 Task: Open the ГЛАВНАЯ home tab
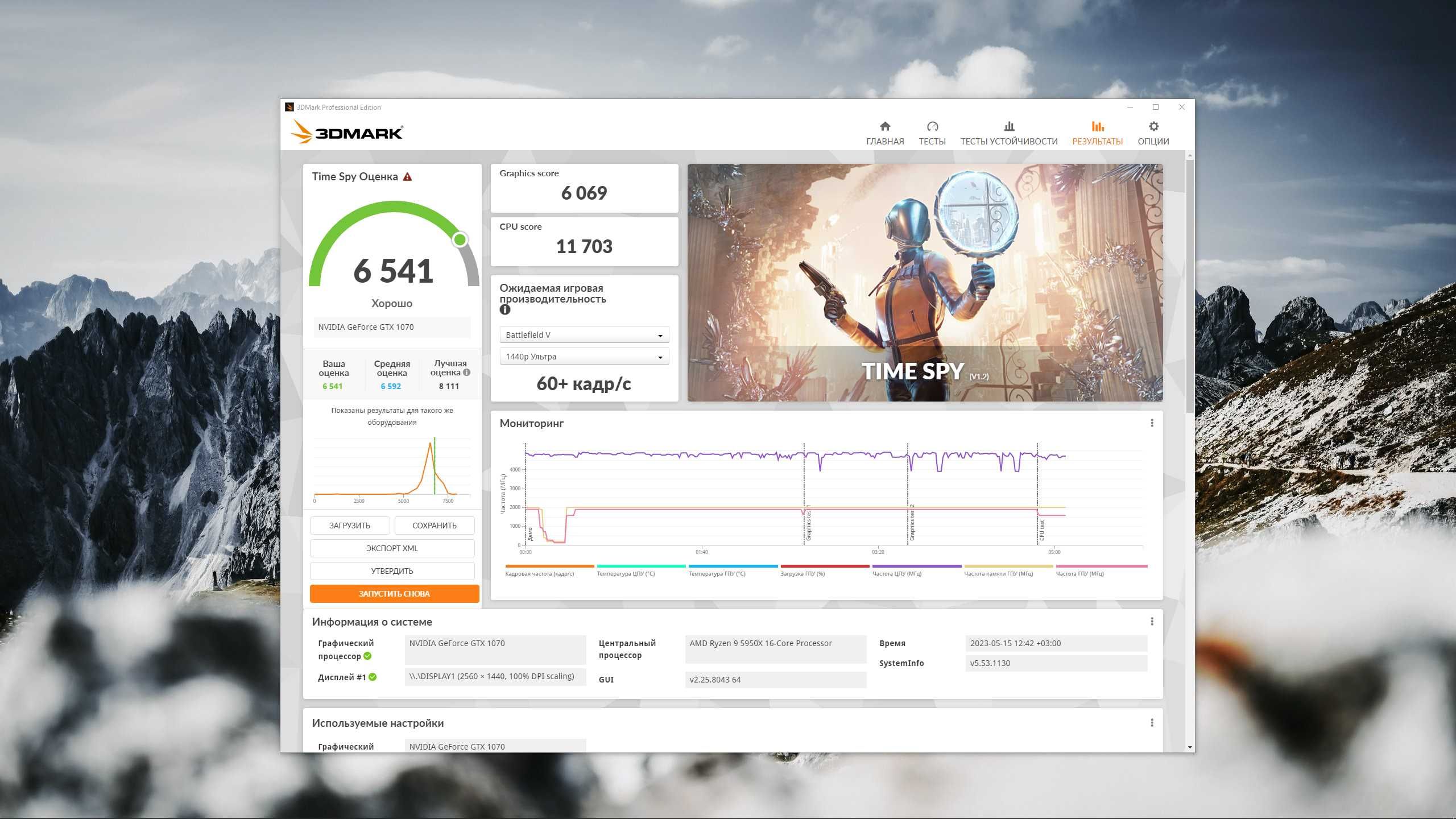click(885, 134)
